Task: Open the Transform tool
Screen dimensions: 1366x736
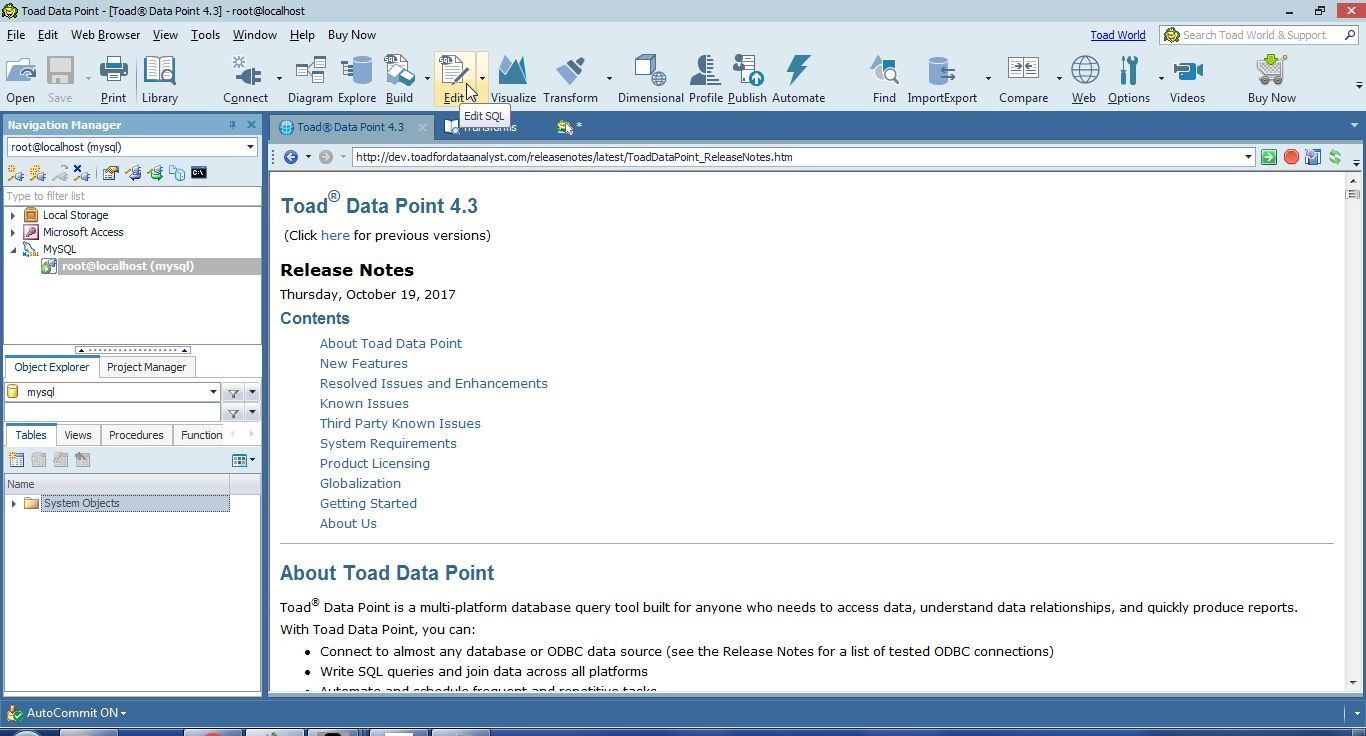Action: [x=570, y=79]
